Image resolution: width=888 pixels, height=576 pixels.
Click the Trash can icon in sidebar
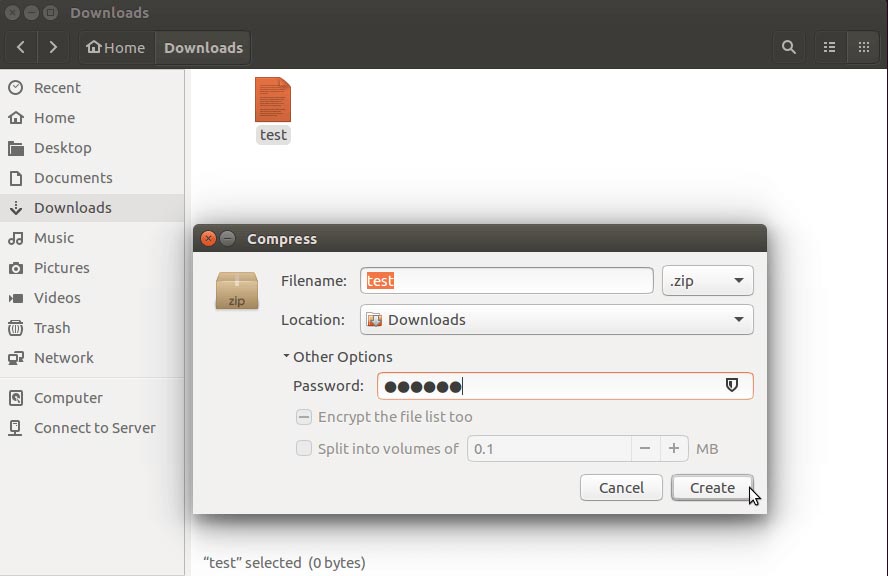tap(16, 328)
